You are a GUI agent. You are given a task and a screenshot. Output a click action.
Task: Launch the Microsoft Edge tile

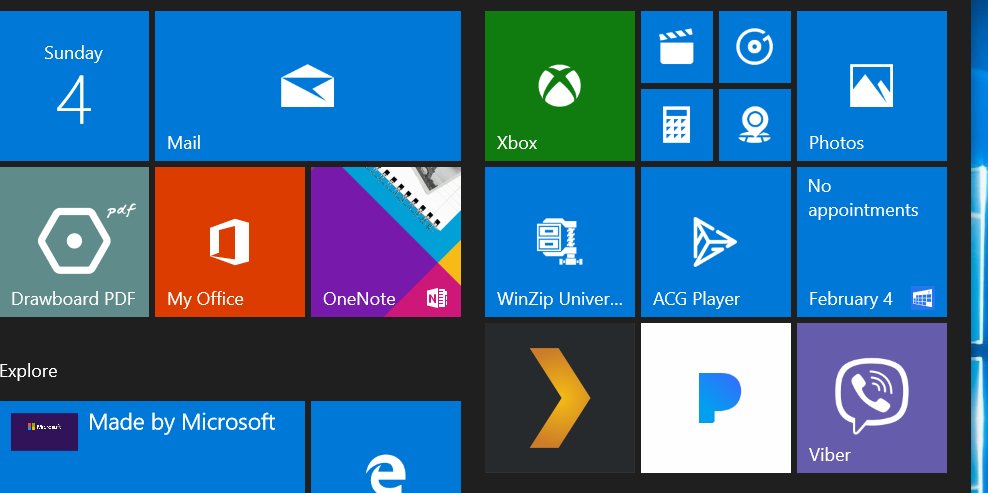click(386, 447)
